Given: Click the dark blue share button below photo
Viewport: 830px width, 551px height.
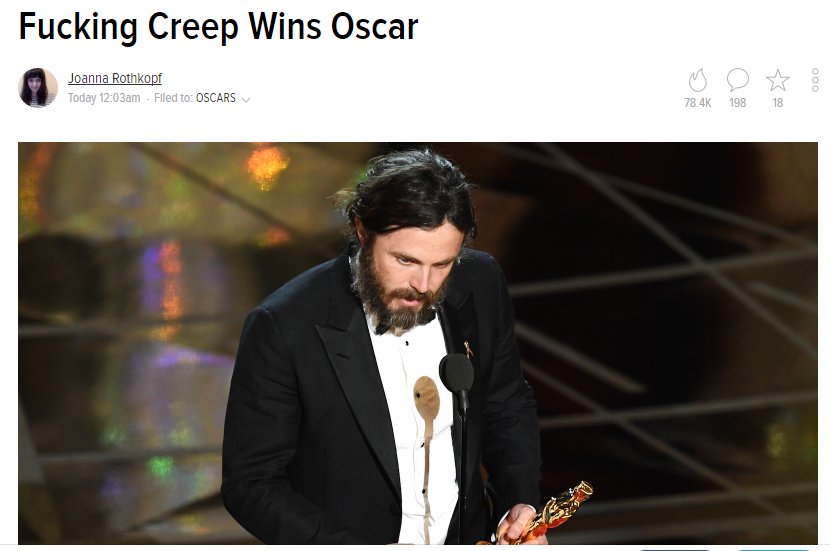Looking at the screenshot, I should 674,549.
